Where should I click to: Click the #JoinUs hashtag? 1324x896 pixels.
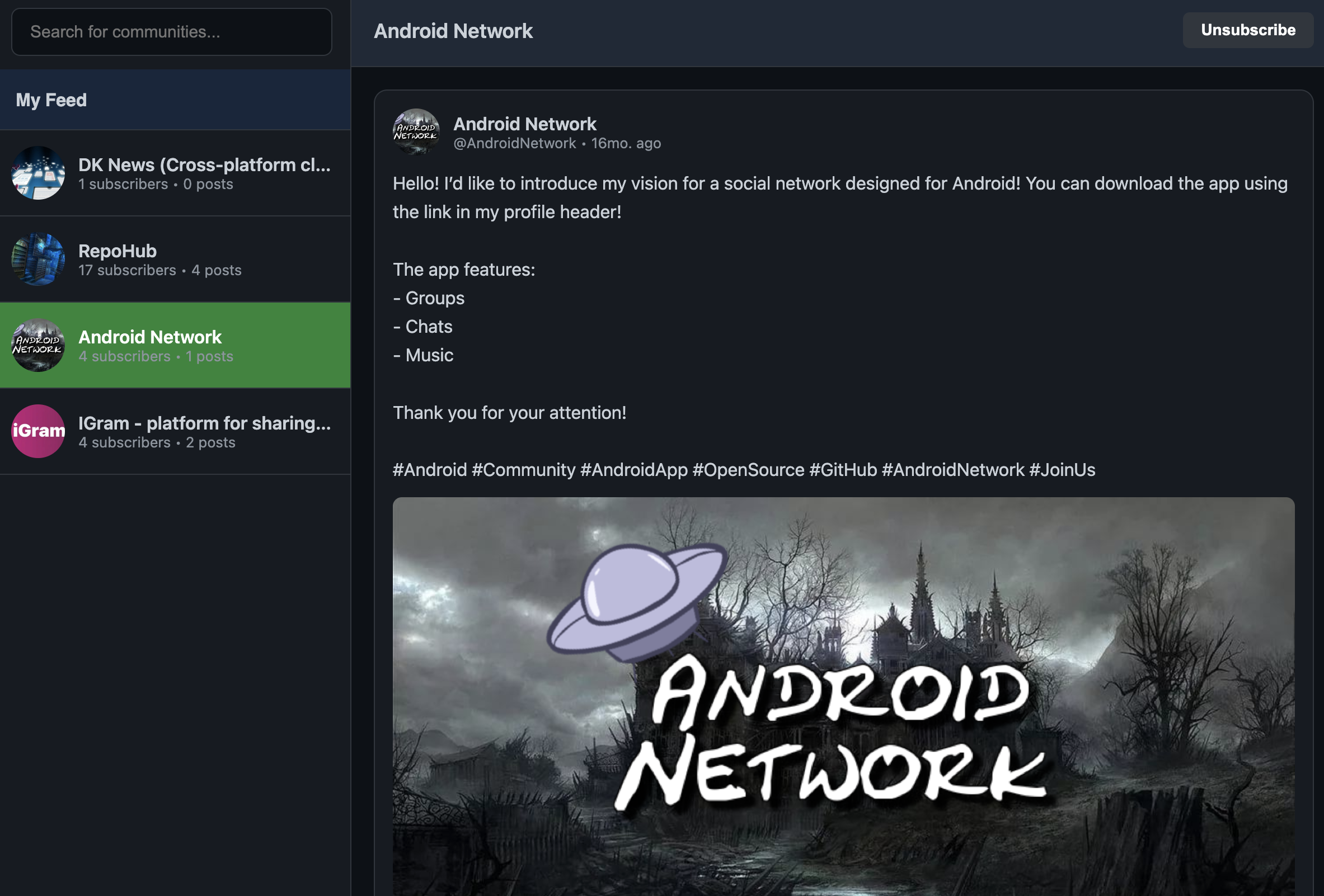pos(1062,470)
